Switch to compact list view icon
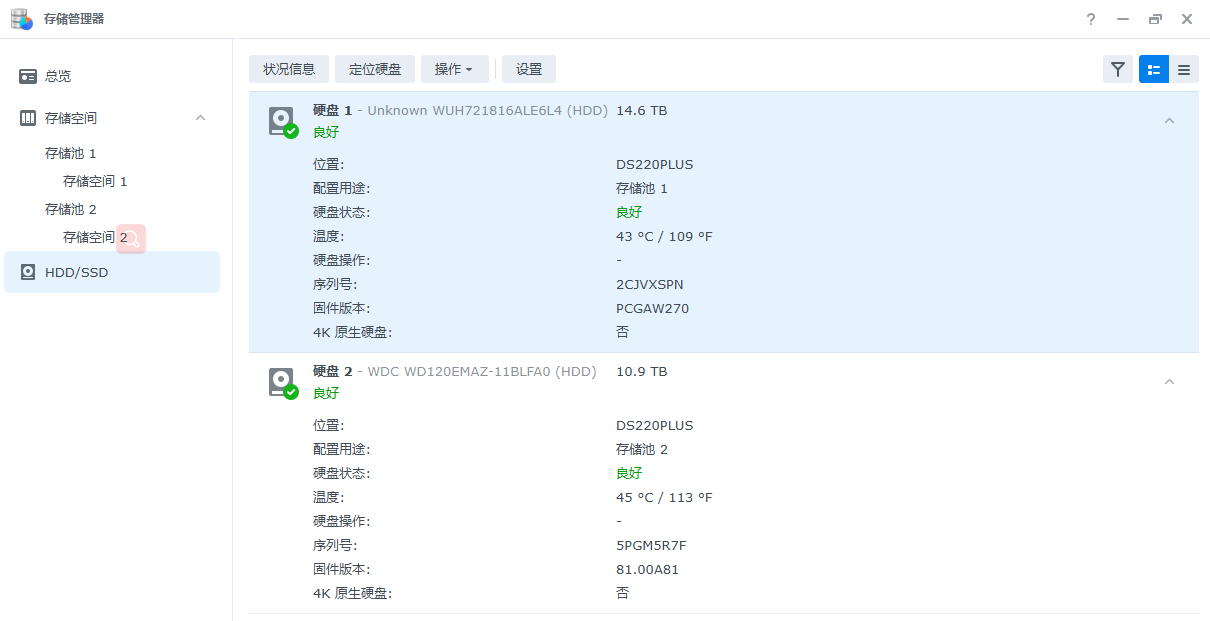 pos(1184,69)
